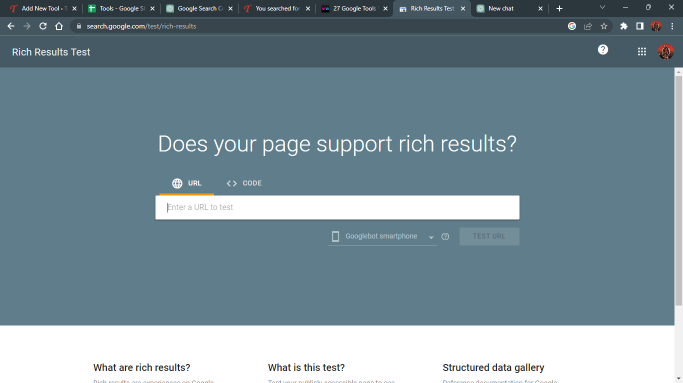Click the What is this test? heading
The height and width of the screenshot is (383, 683).
306,368
